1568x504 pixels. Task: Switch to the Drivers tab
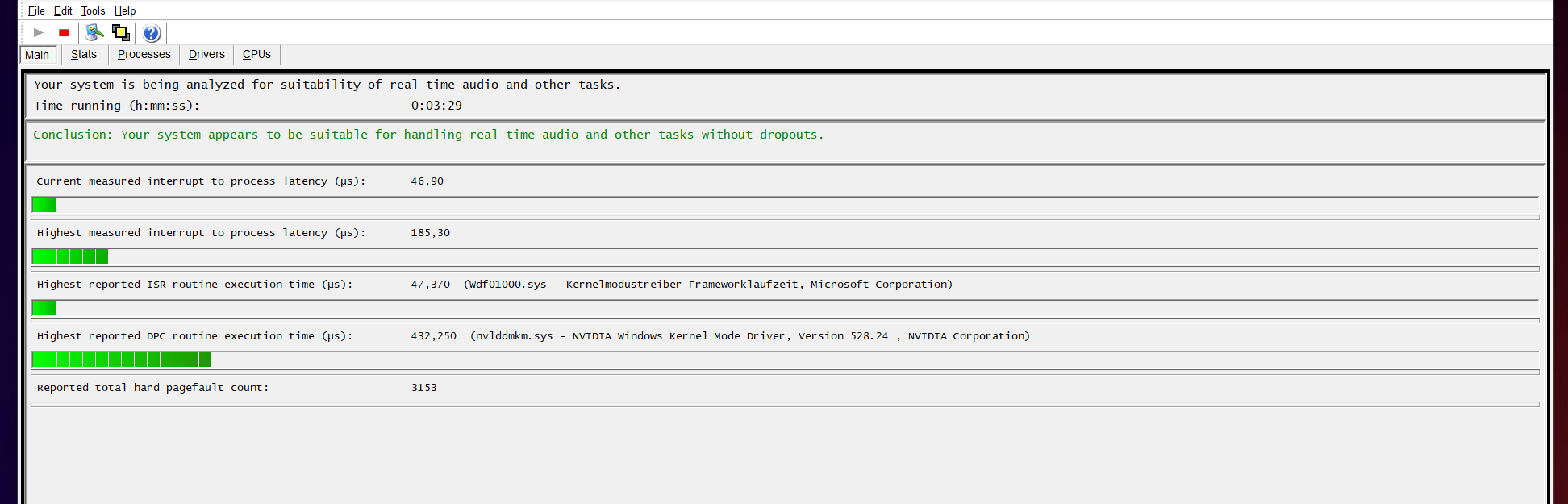coord(206,54)
